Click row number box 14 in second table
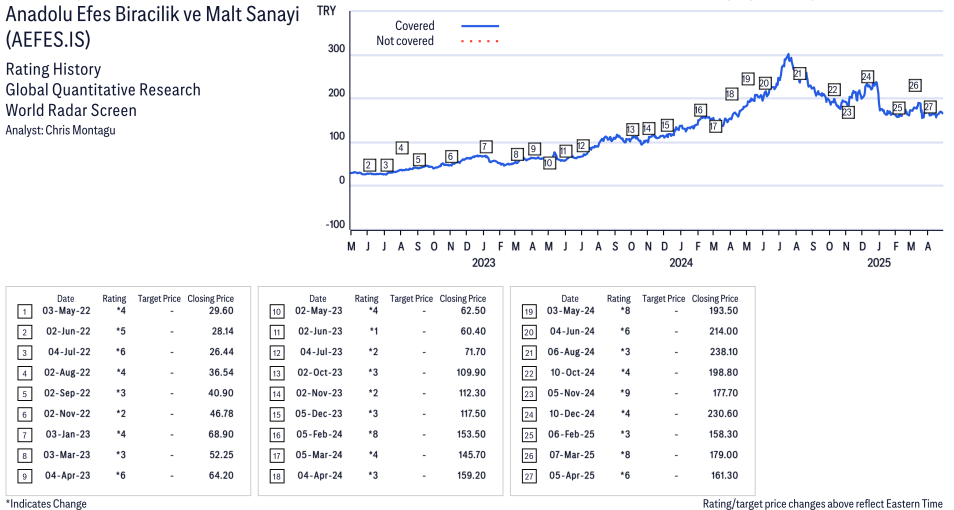This screenshot has width=954, height=510. 277,394
